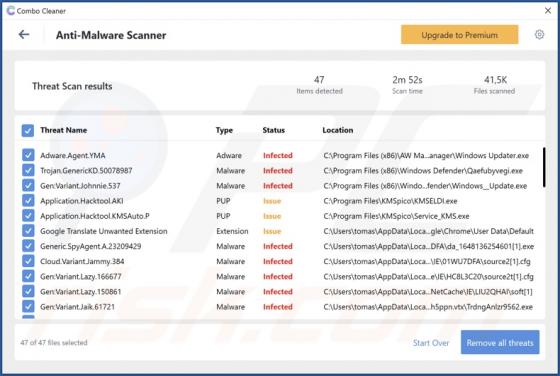Click TrdngAnlzr9562.exe location path

coord(428,307)
